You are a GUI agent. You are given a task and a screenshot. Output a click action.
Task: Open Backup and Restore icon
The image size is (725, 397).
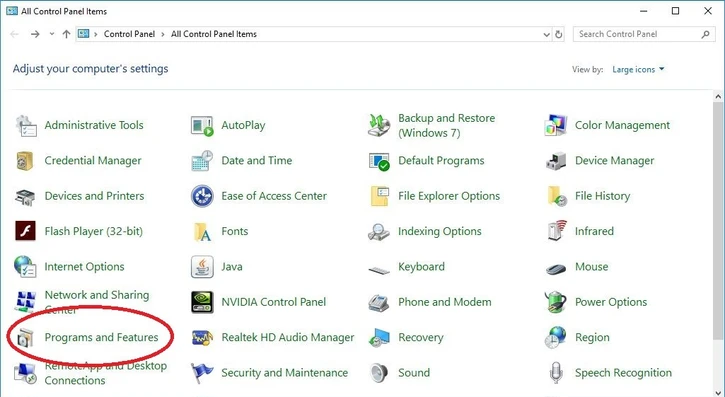coord(379,125)
